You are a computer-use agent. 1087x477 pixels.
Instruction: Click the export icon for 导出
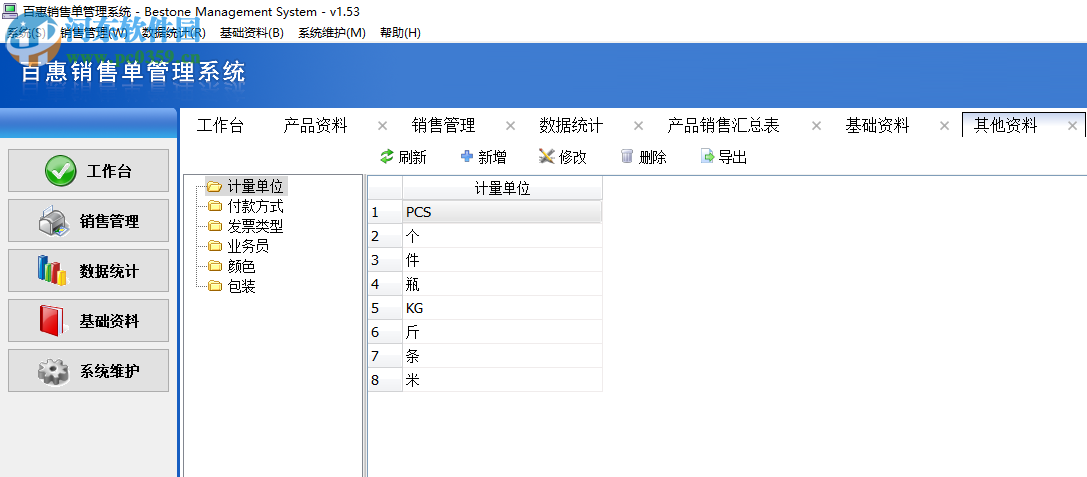point(708,157)
